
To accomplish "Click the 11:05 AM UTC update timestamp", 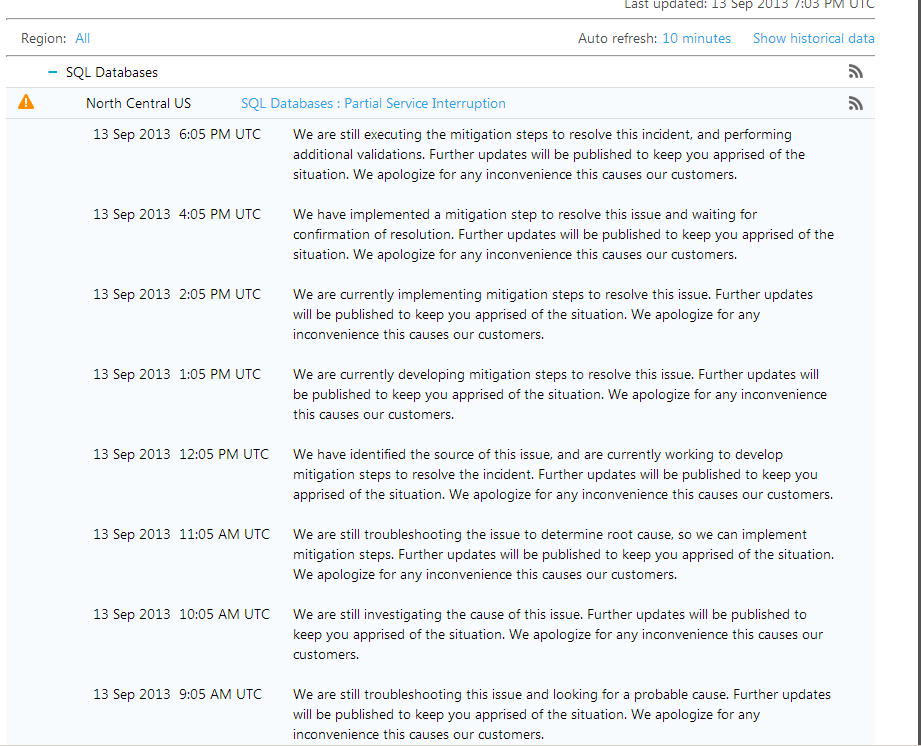I will pos(181,534).
